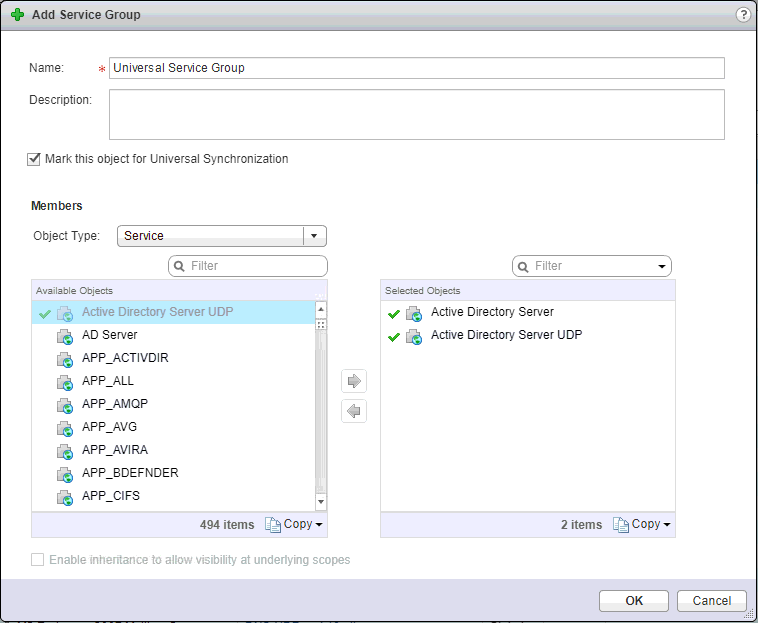This screenshot has height=623, width=758.
Task: Uncheck Mark this object for Universal Synchronization
Action: (x=35, y=159)
